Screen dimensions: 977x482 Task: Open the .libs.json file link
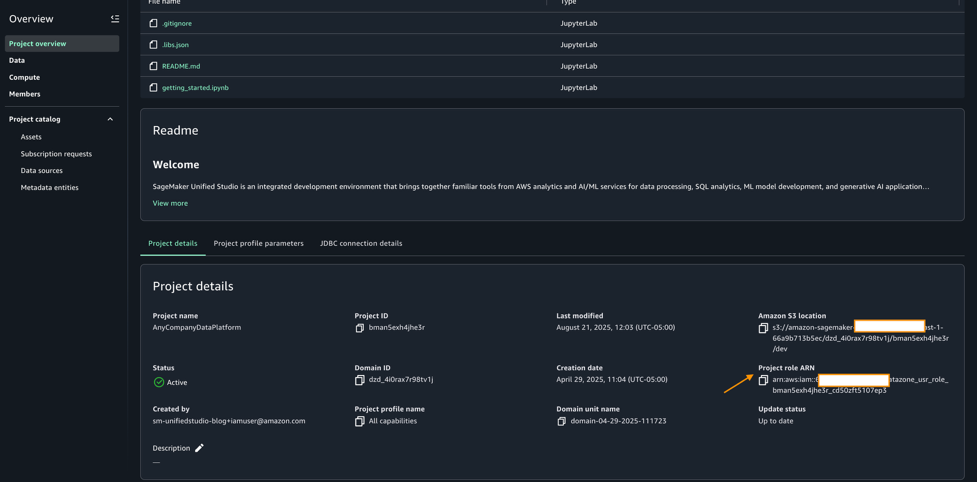pos(175,45)
